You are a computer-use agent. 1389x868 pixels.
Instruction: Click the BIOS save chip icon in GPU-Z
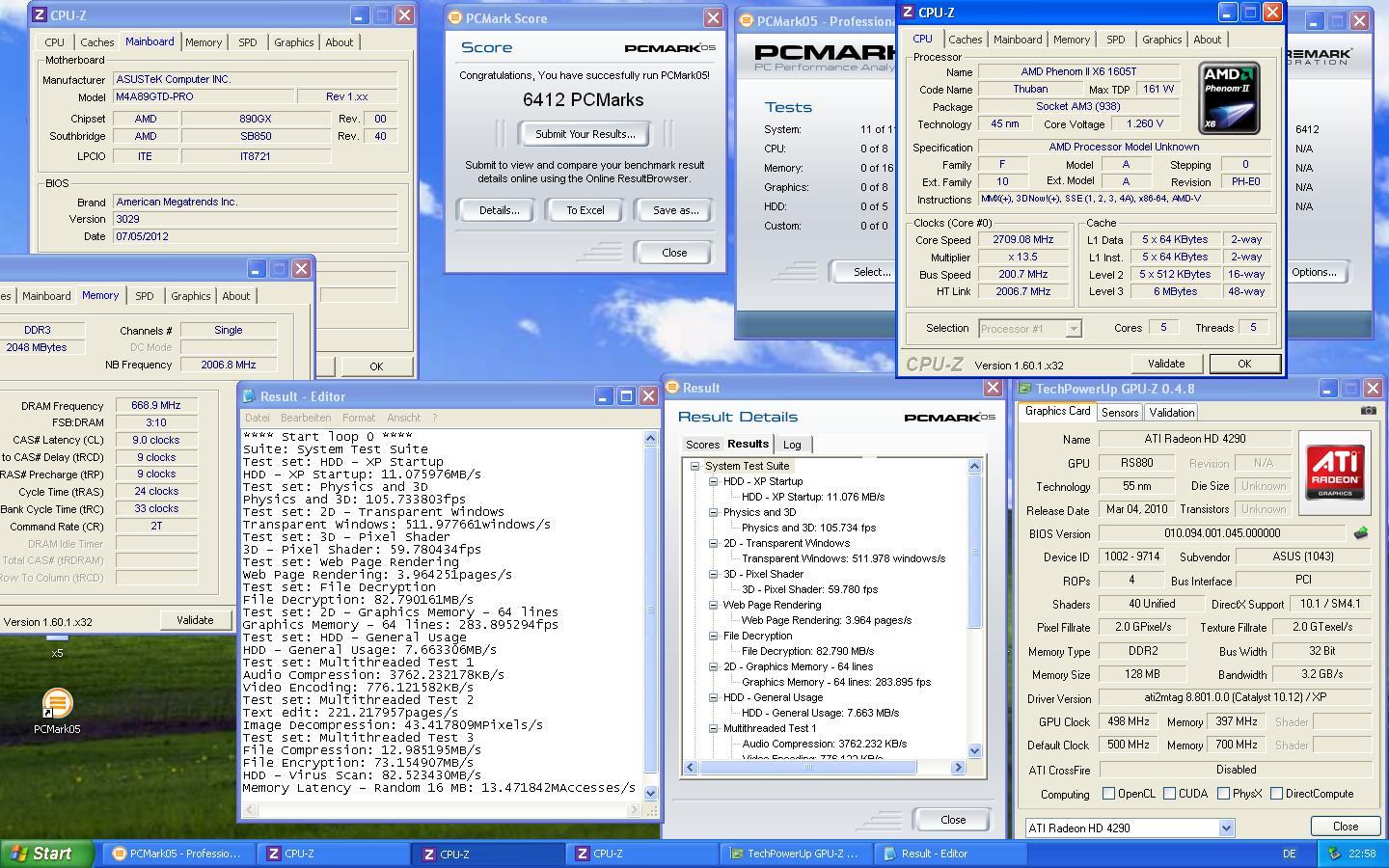tap(1360, 533)
